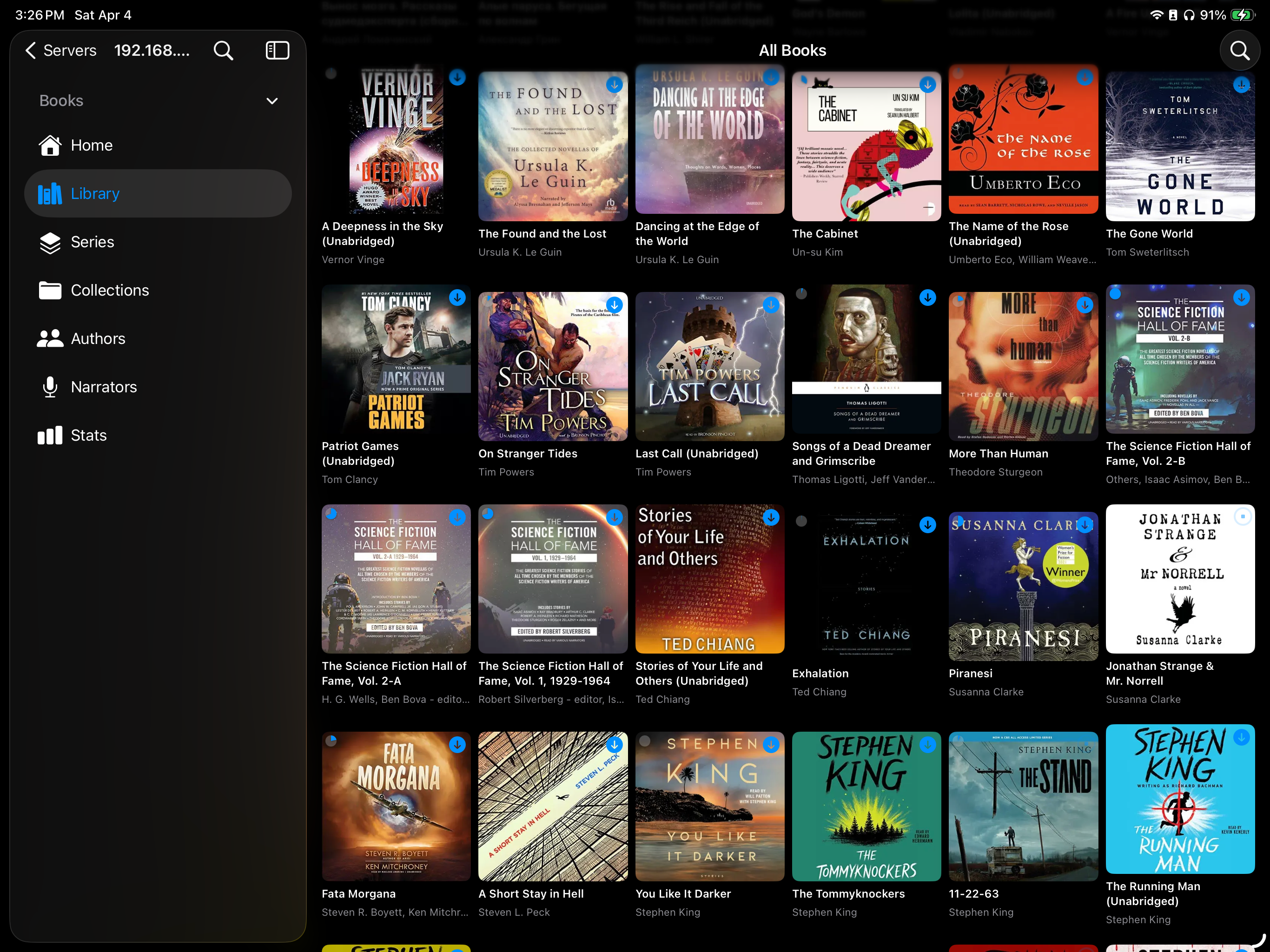Image resolution: width=1270 pixels, height=952 pixels.
Task: Tap Jonathan Strange download progress indicator
Action: click(x=1243, y=517)
